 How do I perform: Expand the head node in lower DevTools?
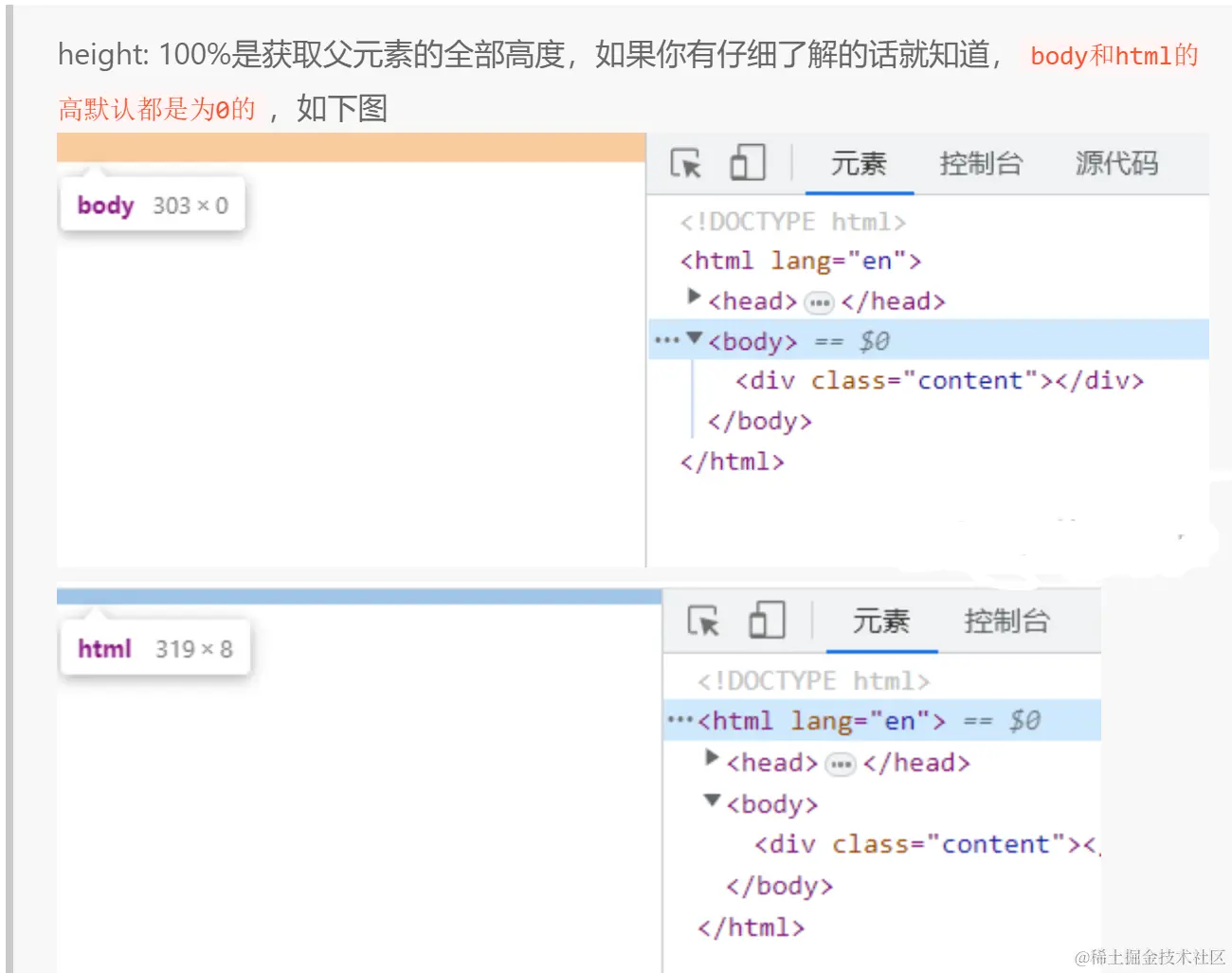pyautogui.click(x=712, y=758)
